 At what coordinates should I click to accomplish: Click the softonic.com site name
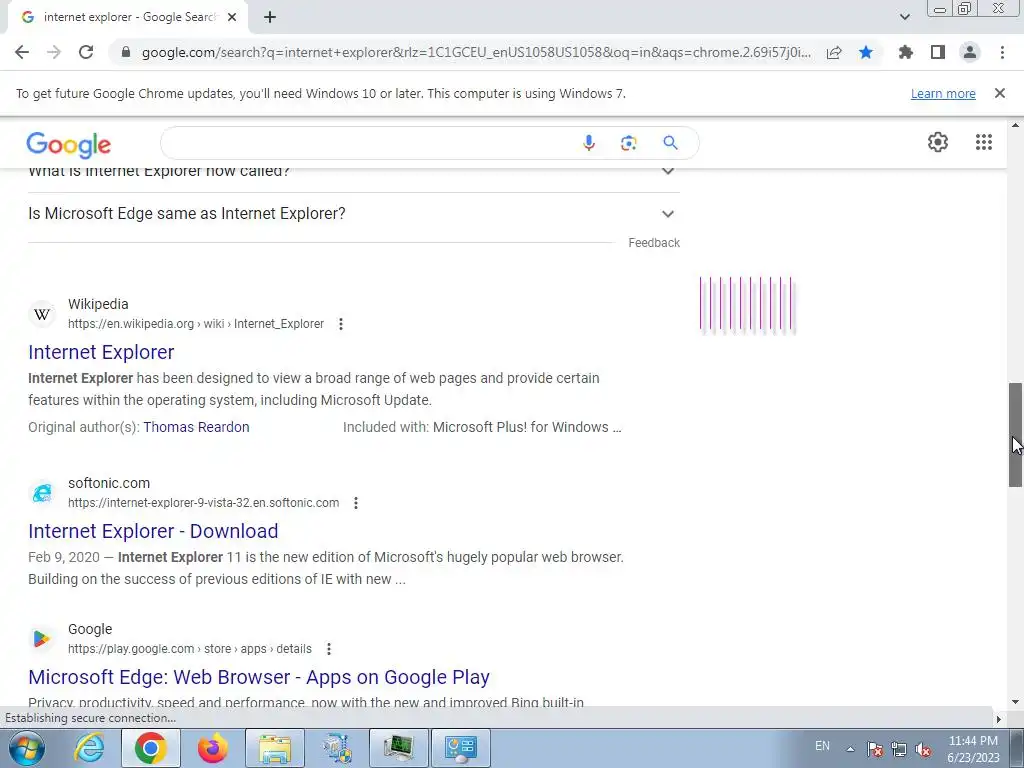(109, 483)
